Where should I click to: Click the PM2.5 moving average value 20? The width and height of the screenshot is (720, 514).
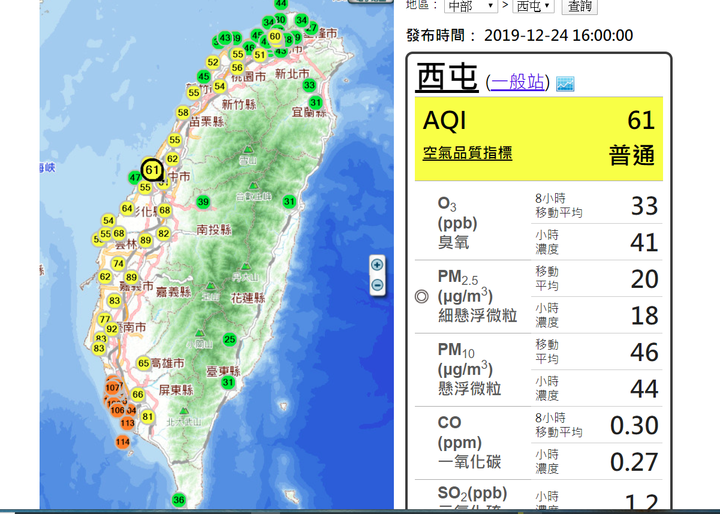(x=644, y=279)
